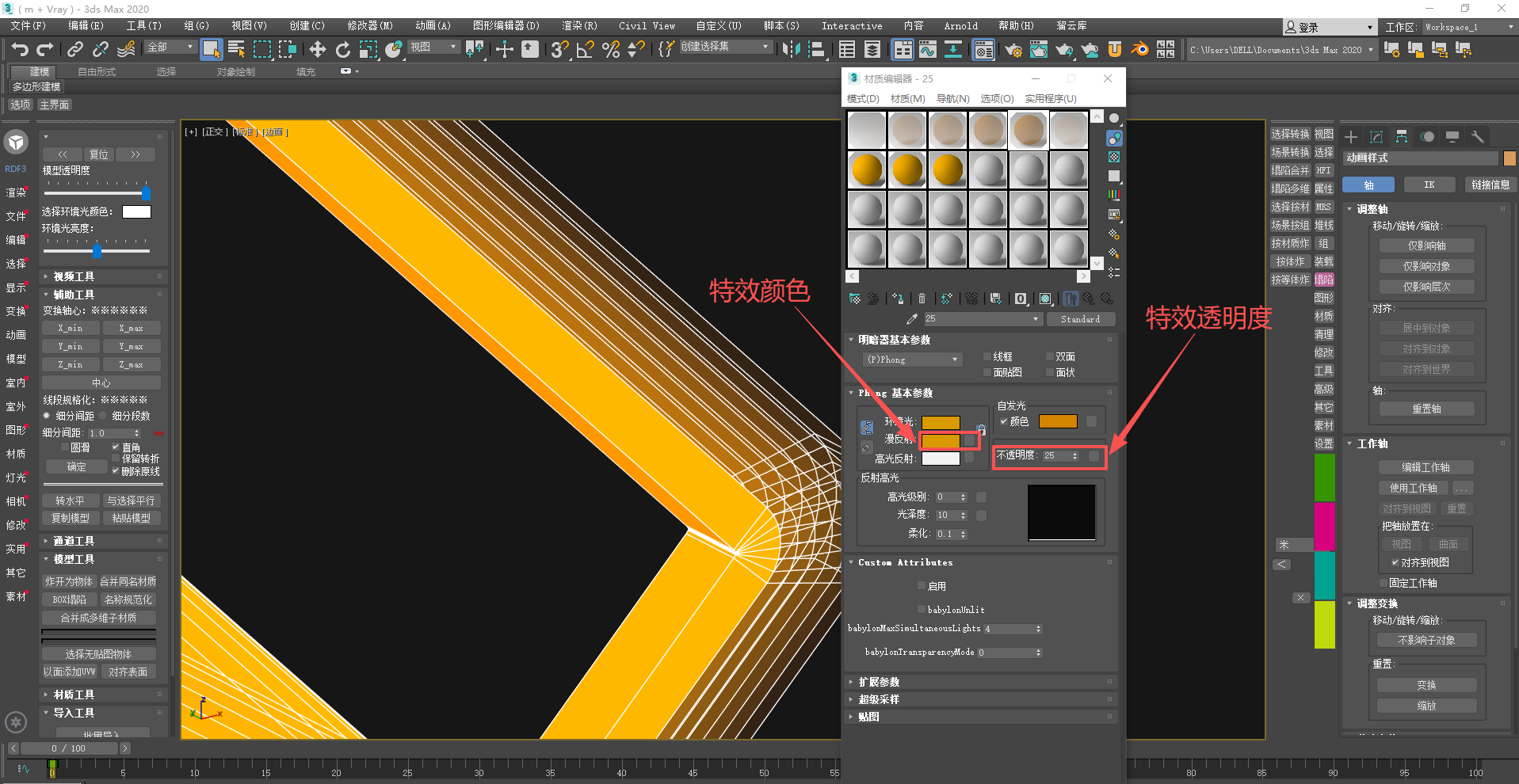Open the (P)Phong shader dropdown

click(x=912, y=360)
